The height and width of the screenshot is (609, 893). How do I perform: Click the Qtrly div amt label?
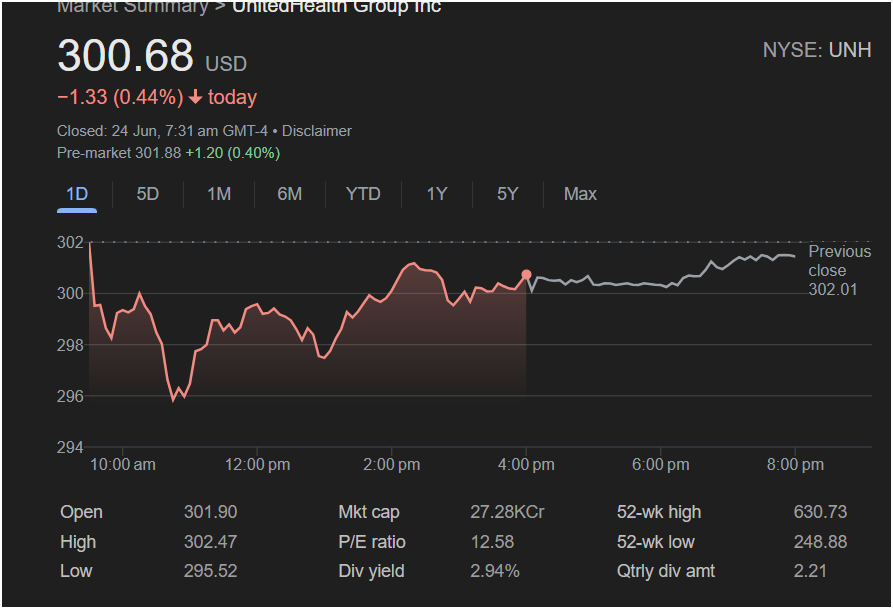666,571
